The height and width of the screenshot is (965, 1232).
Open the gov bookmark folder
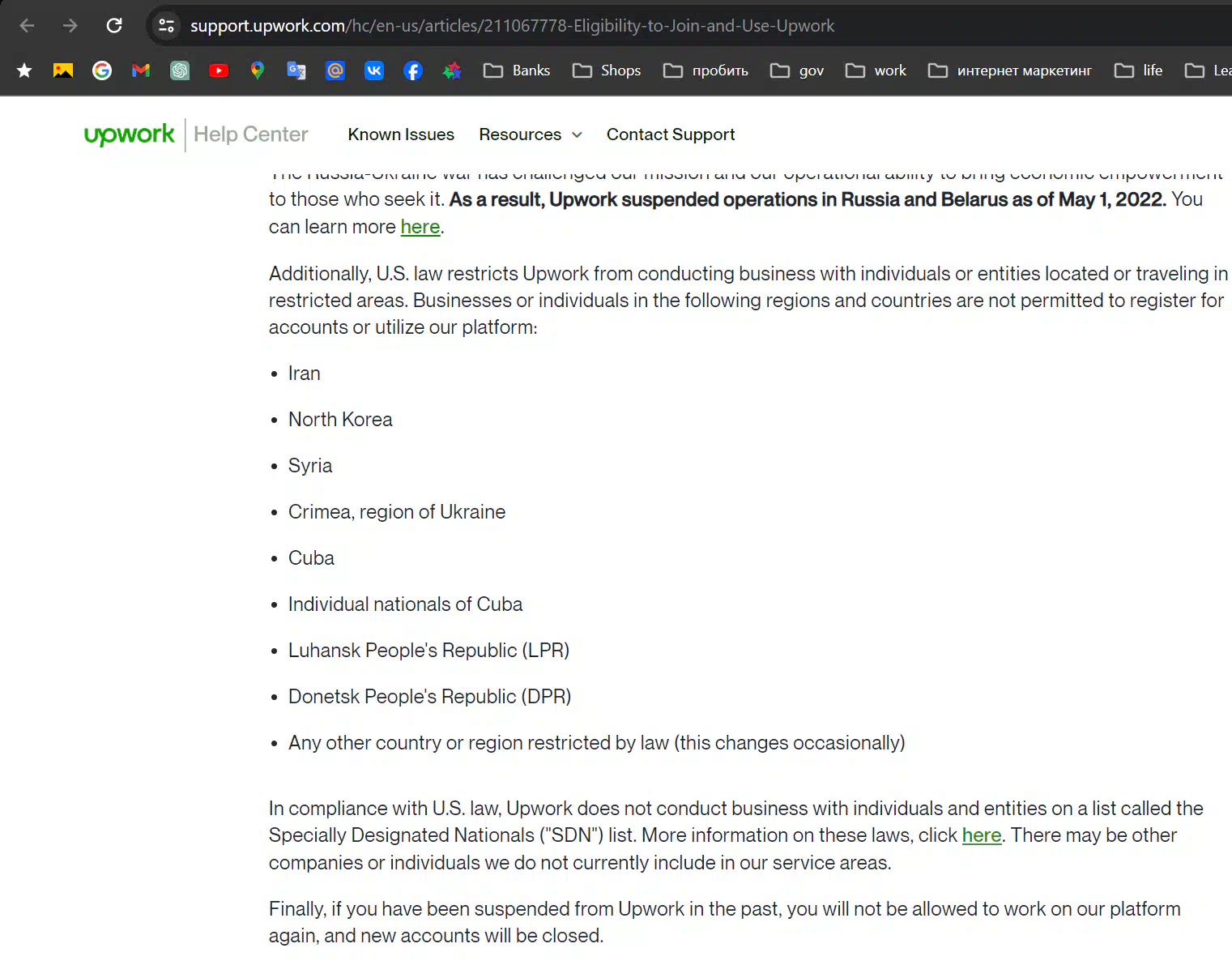[x=797, y=70]
